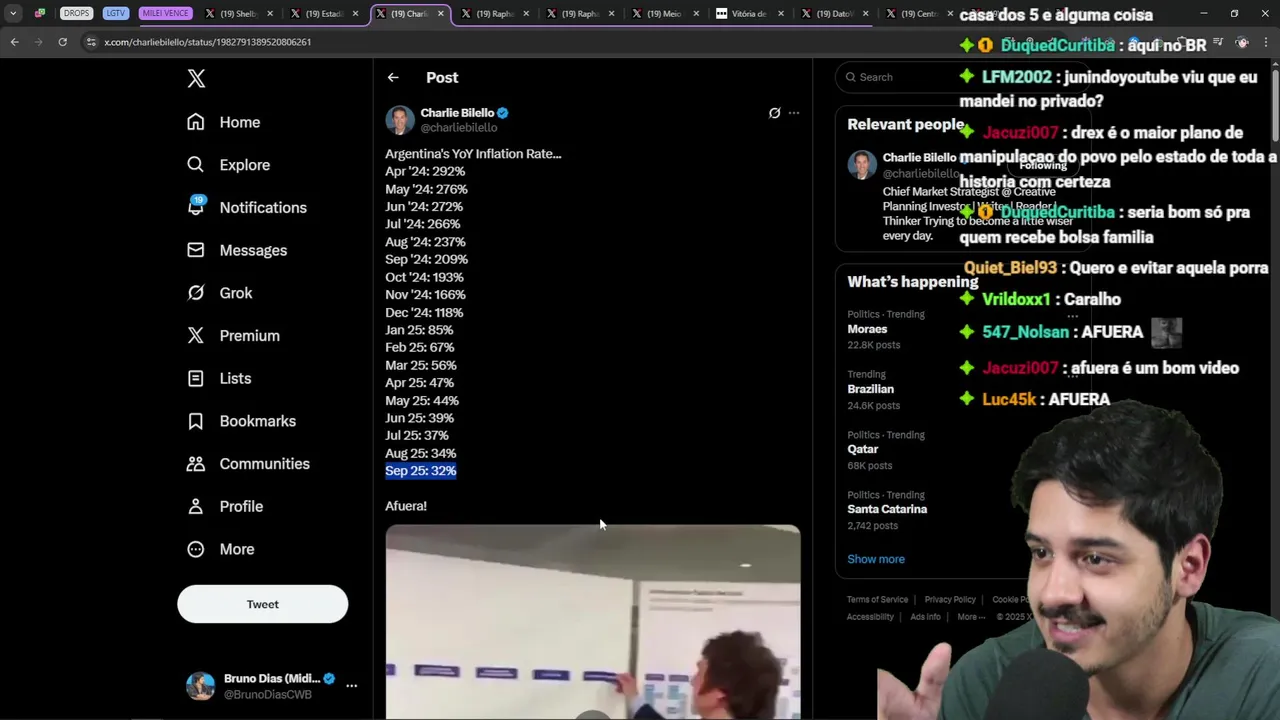Open account menu dots beside Bruno Dias

tap(351, 686)
